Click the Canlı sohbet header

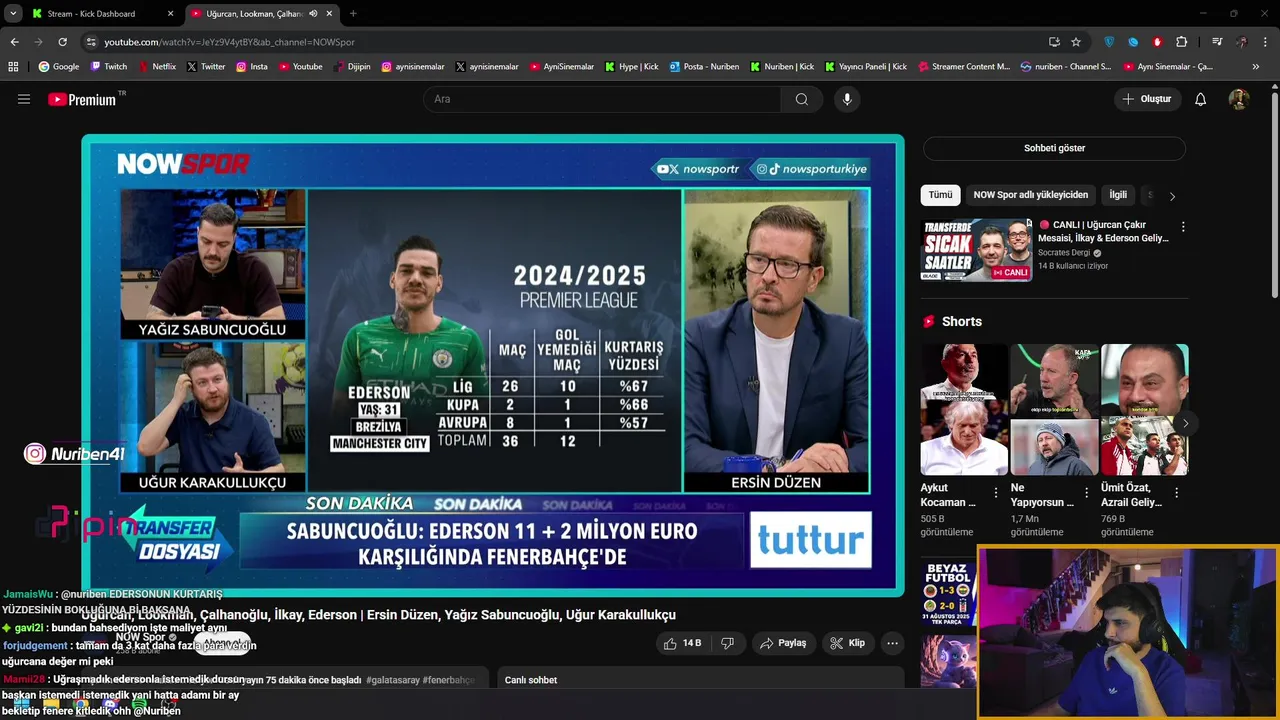(x=531, y=680)
